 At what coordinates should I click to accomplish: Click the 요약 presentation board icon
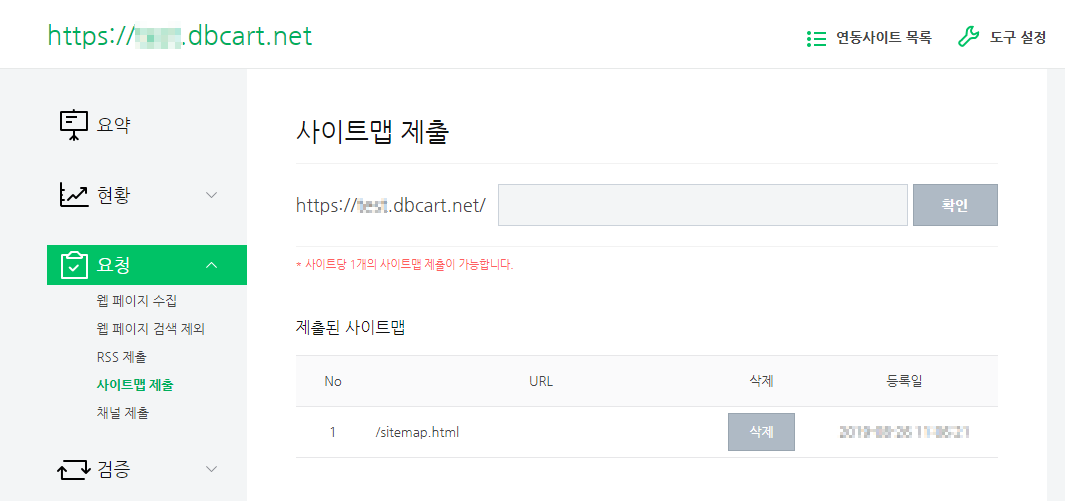(74, 125)
